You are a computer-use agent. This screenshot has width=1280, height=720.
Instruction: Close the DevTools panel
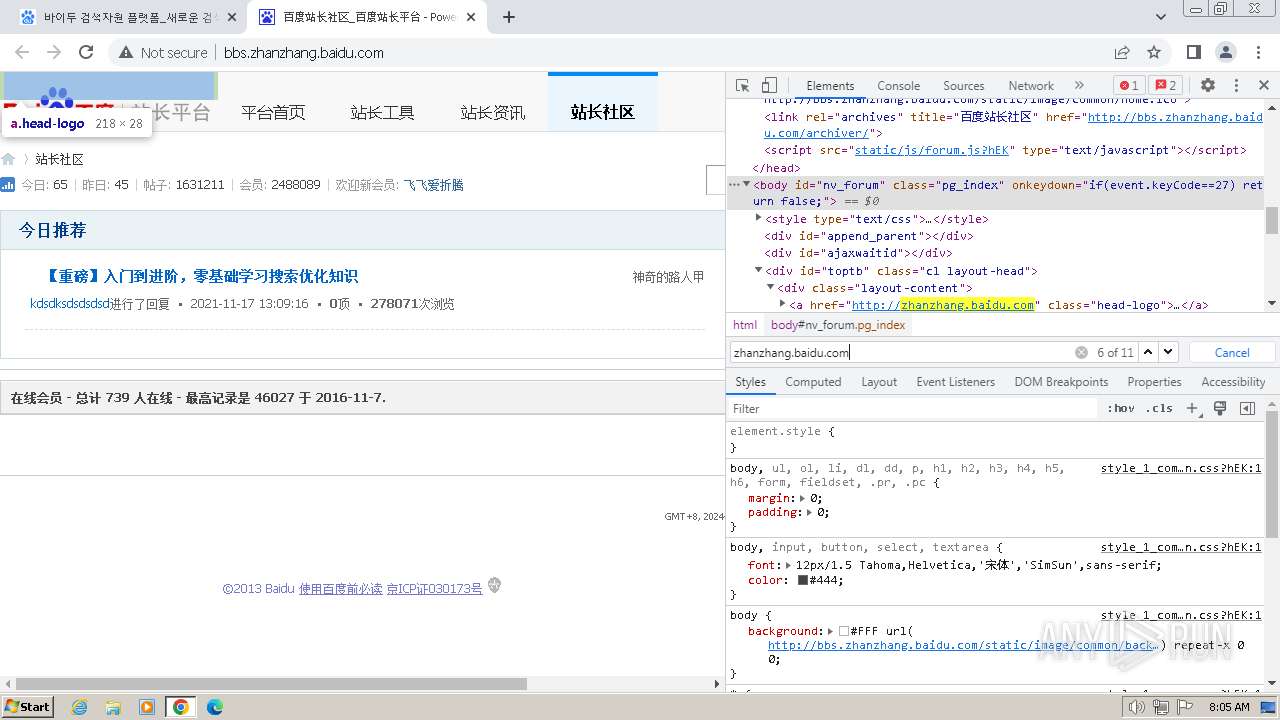click(x=1263, y=86)
